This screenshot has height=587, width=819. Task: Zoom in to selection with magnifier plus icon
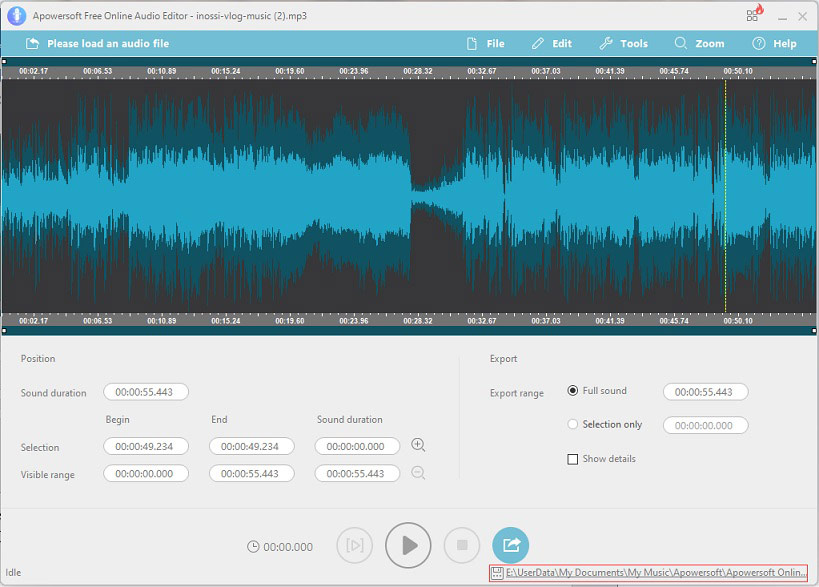(x=418, y=445)
